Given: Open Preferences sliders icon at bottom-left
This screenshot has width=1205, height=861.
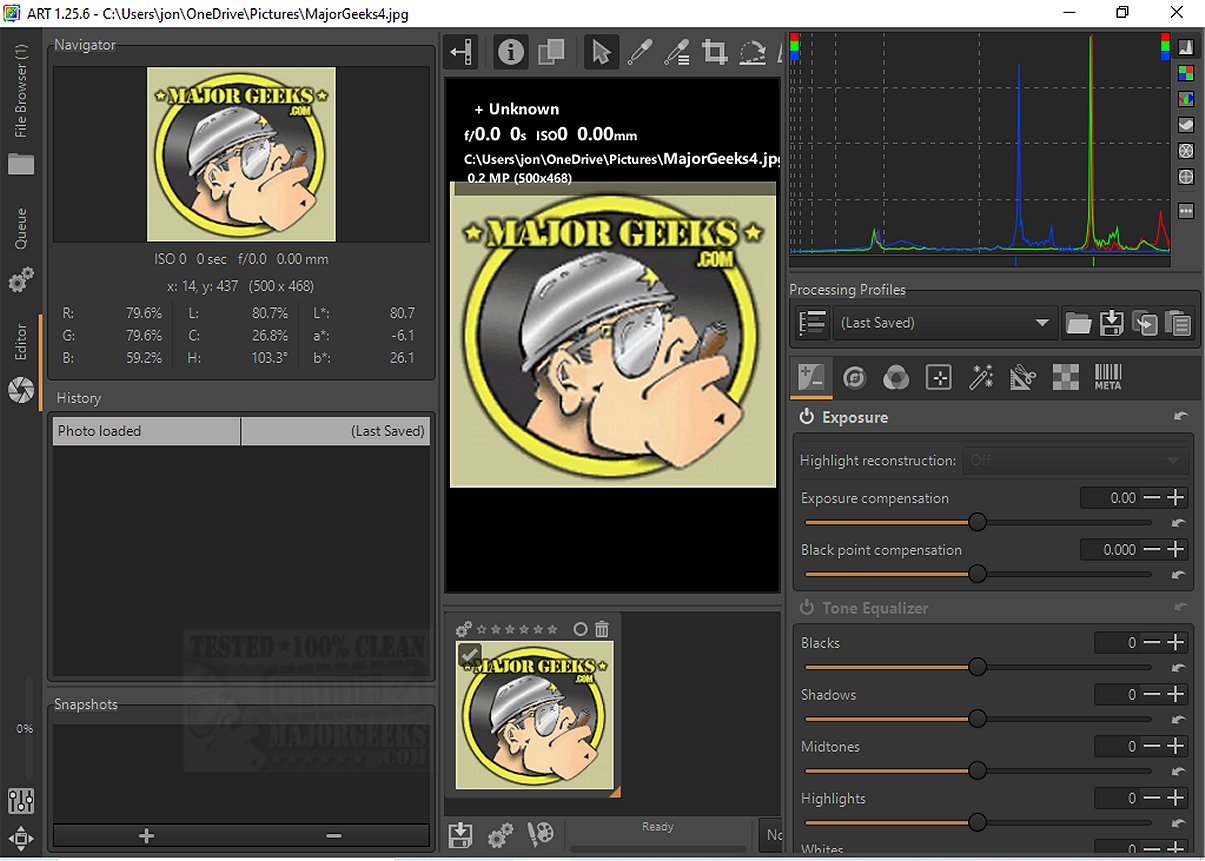Looking at the screenshot, I should 21,801.
